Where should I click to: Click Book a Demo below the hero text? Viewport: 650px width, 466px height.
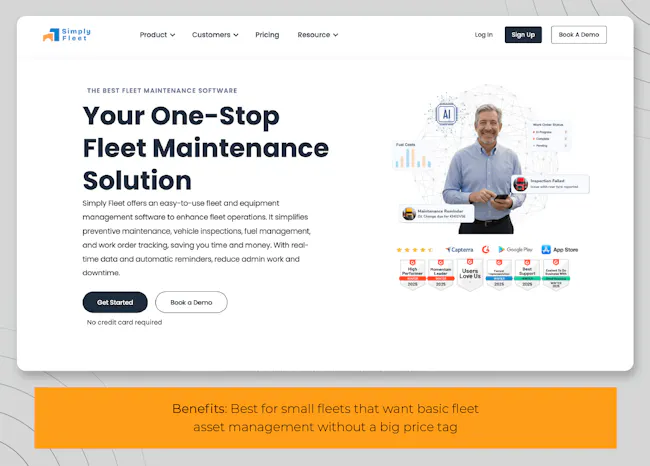[x=191, y=302]
